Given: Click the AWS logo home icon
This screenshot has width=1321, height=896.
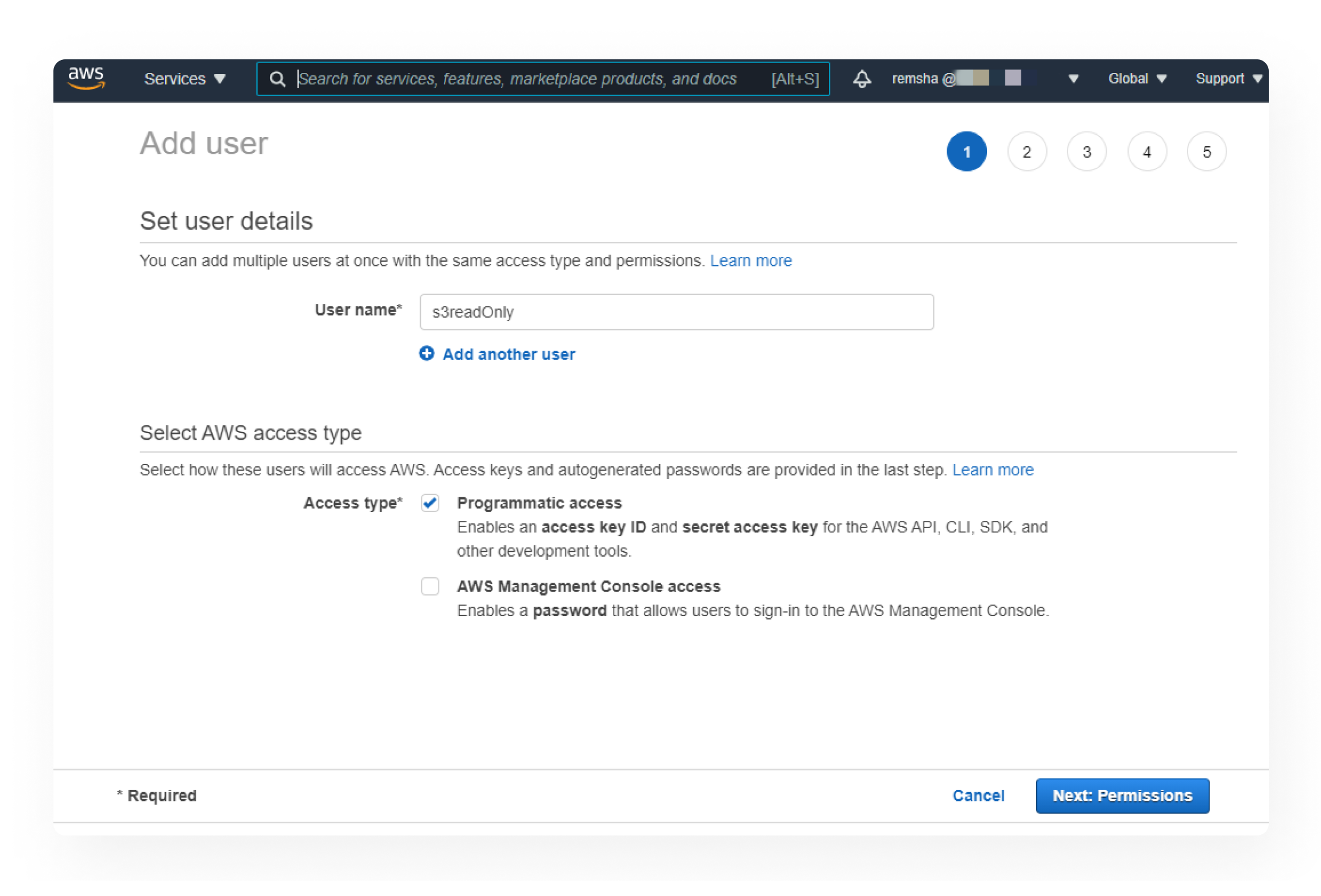Looking at the screenshot, I should click(x=87, y=78).
